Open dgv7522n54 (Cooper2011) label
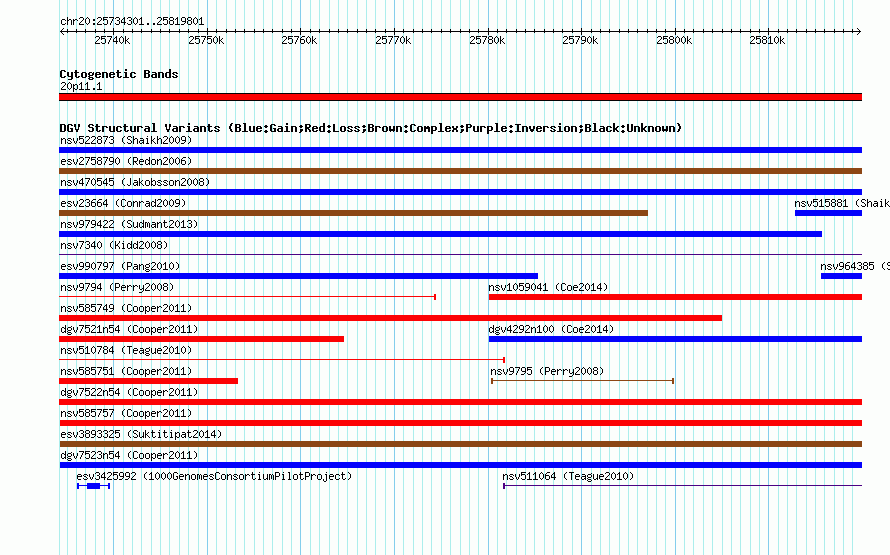The height and width of the screenshot is (555, 890). pyautogui.click(x=129, y=392)
